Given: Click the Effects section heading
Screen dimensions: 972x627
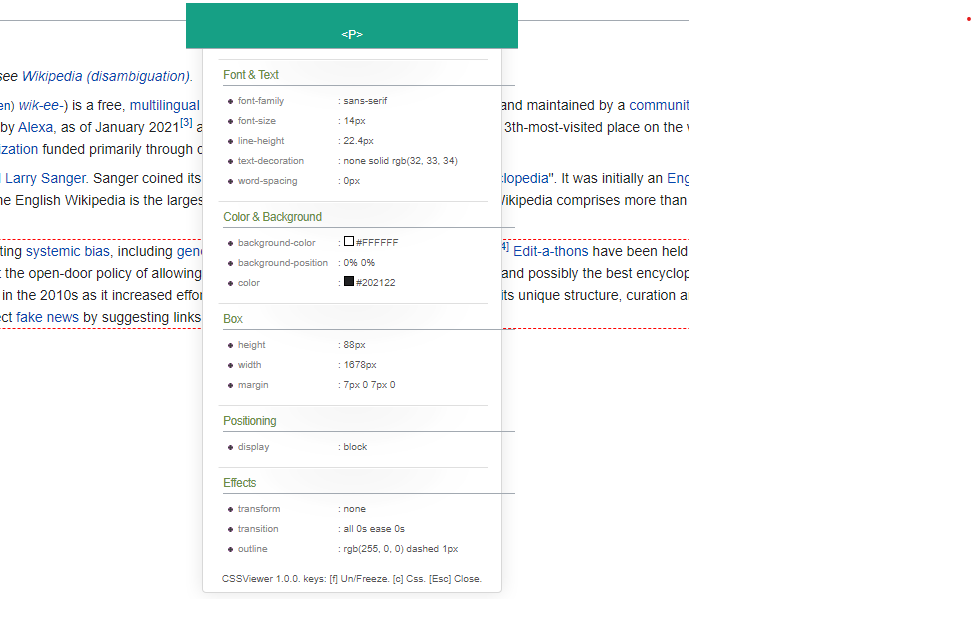Looking at the screenshot, I should coord(239,483).
